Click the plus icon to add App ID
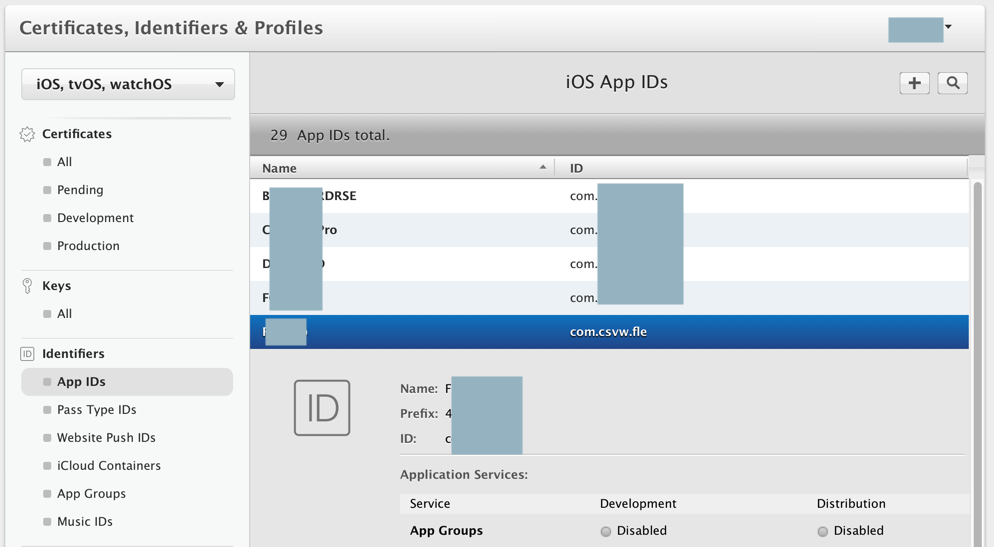This screenshot has height=547, width=994. [914, 84]
